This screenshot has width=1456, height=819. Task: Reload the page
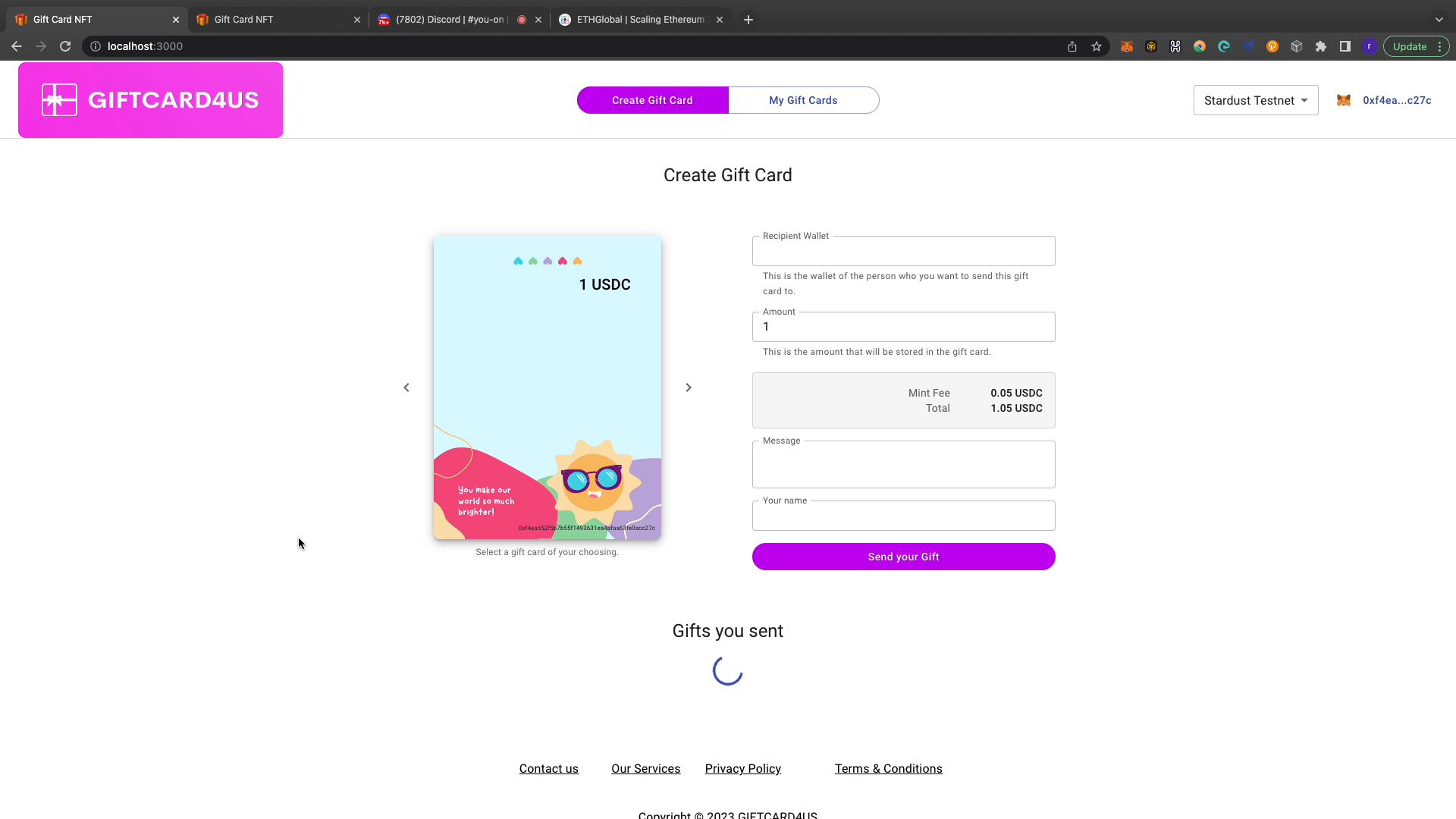point(65,46)
